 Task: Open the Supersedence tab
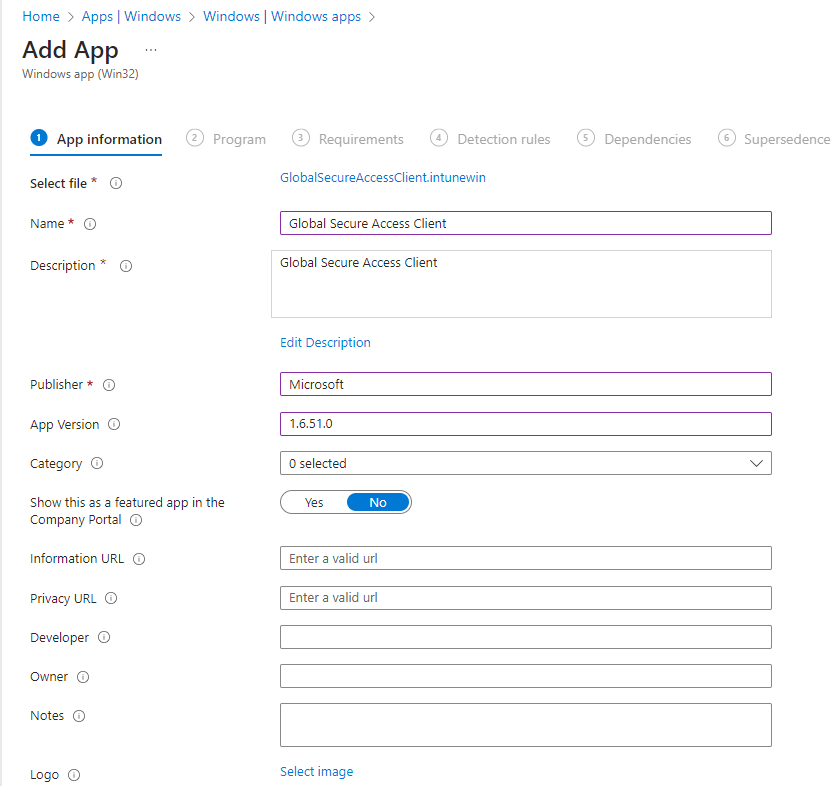tap(774, 139)
